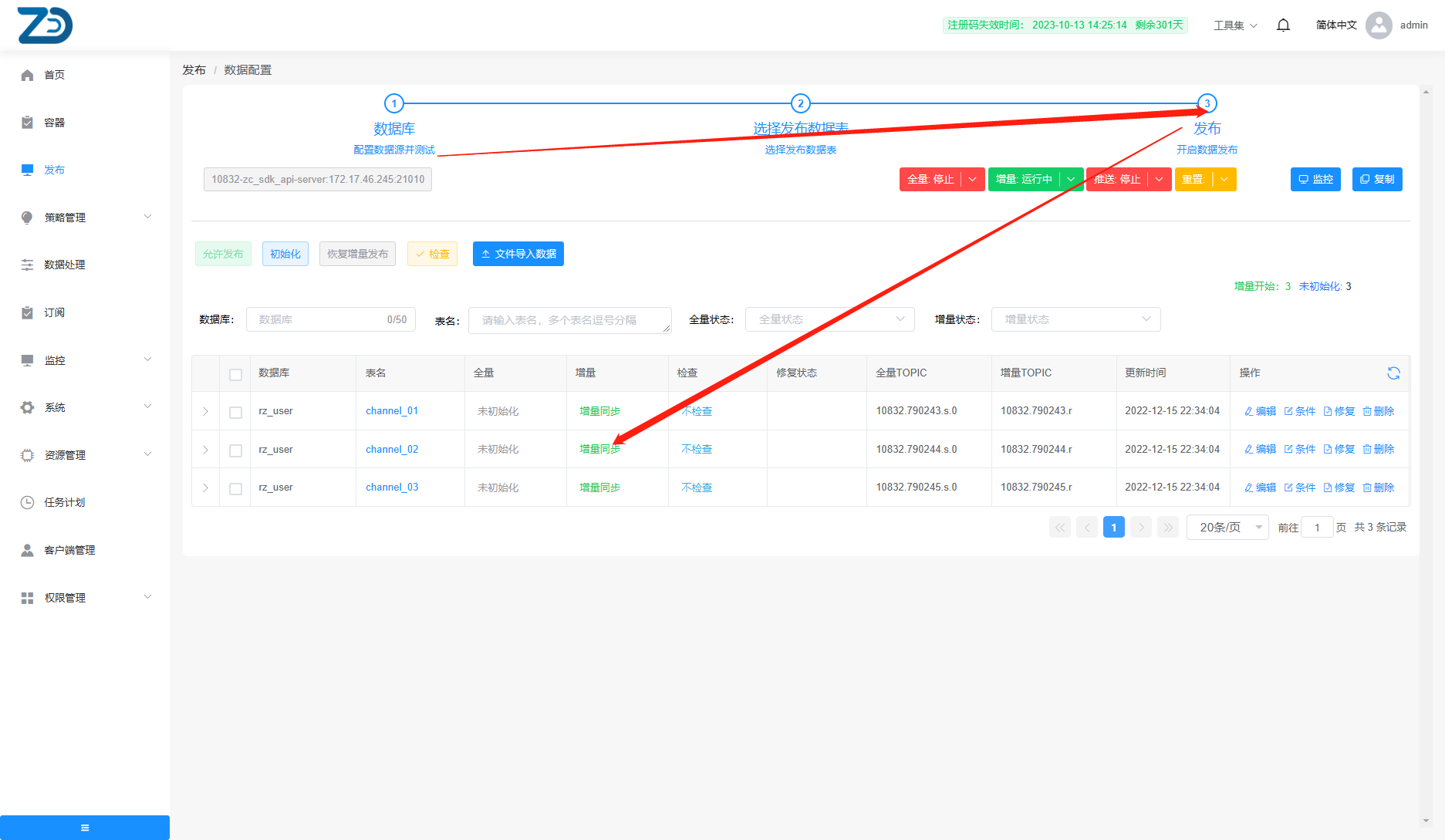The image size is (1445, 840).
Task: Go to step 2 选择发布数据表
Action: point(800,104)
